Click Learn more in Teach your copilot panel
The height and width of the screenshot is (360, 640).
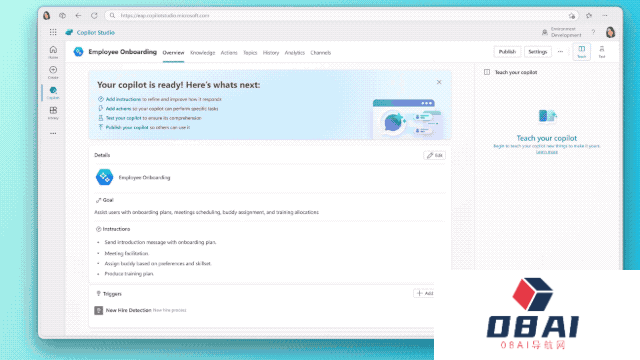547,152
